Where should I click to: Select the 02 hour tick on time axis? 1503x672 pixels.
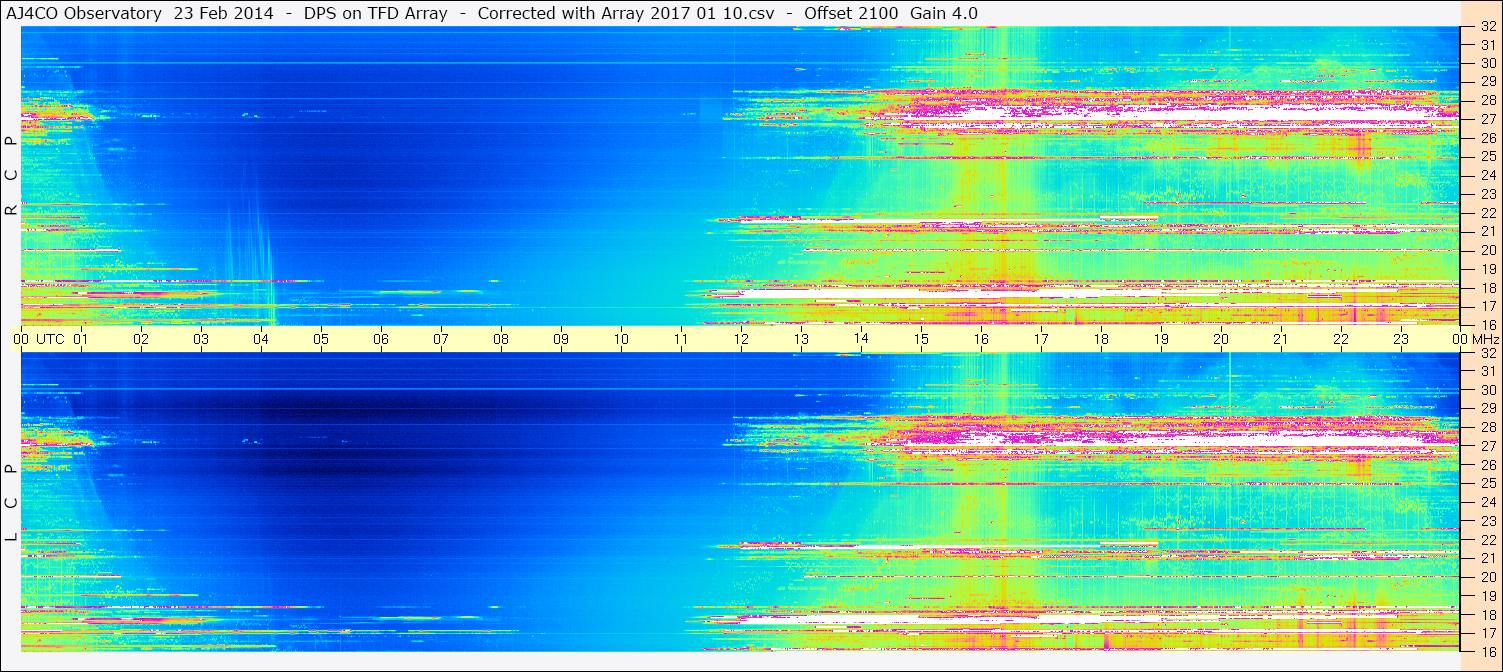point(141,339)
